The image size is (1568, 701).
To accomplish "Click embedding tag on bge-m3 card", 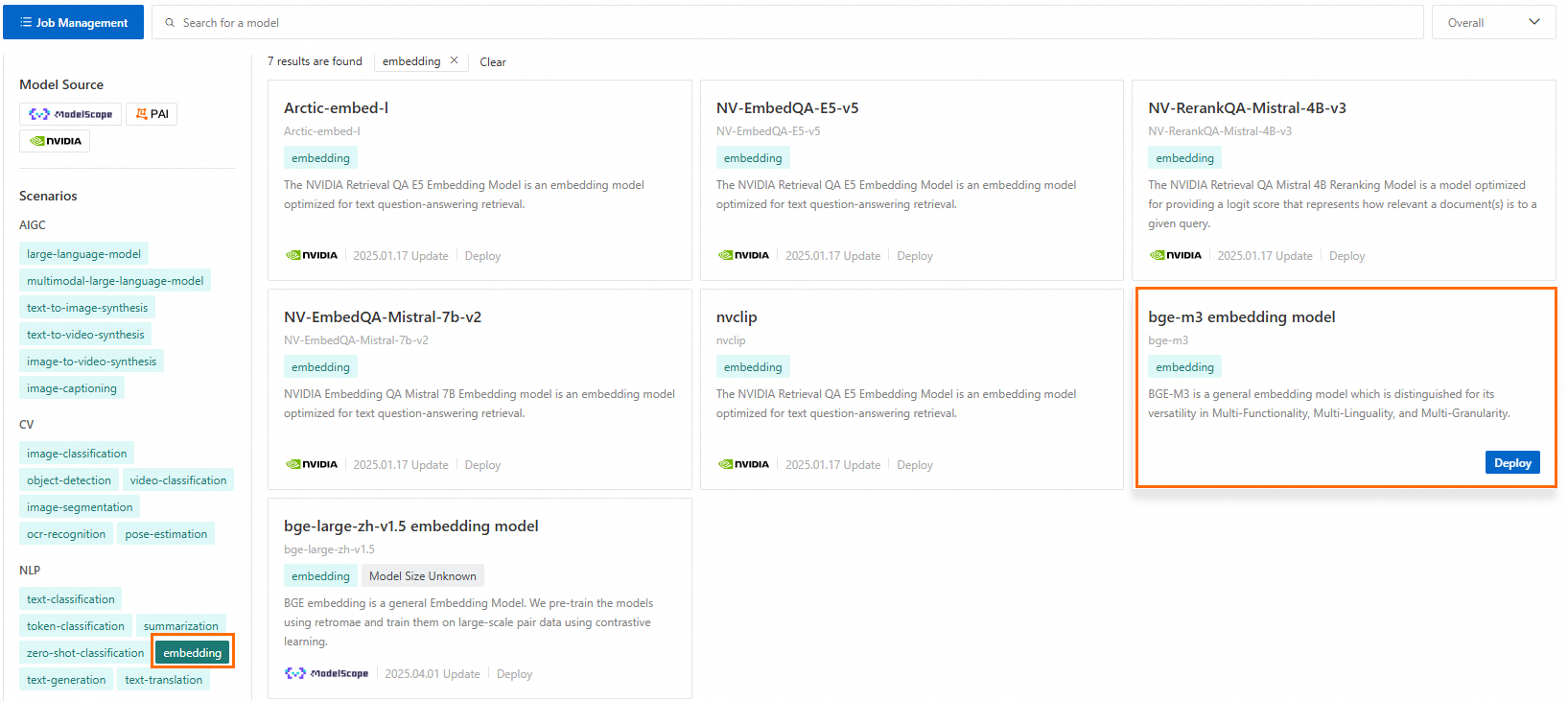I will point(1184,367).
